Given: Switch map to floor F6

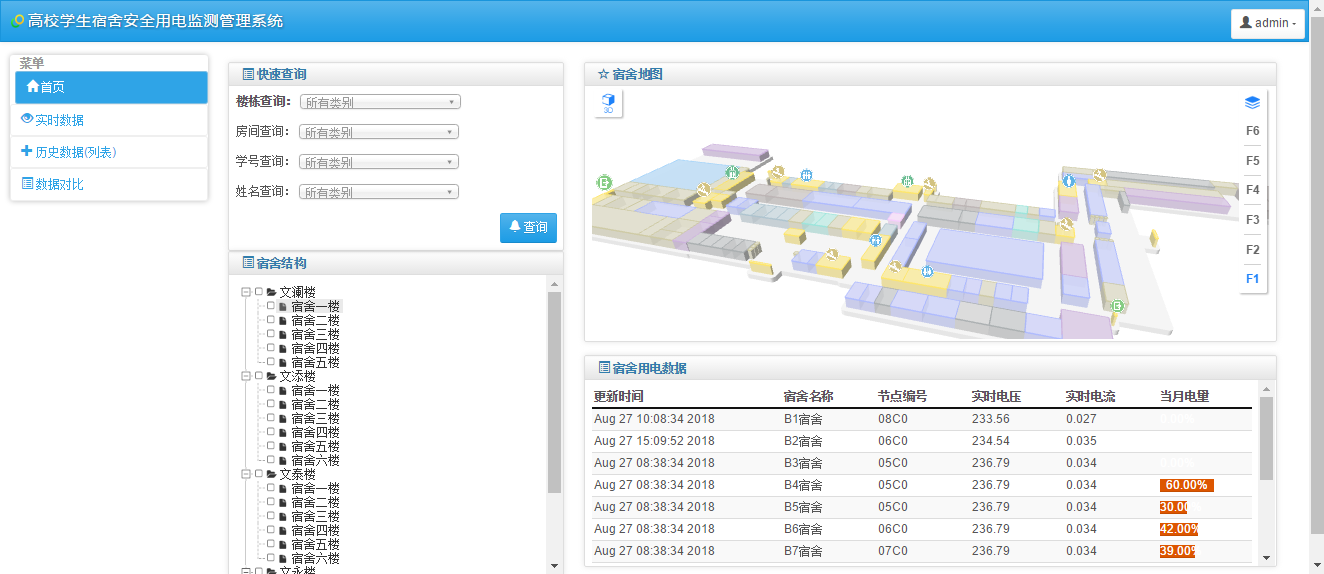Looking at the screenshot, I should 1252,131.
